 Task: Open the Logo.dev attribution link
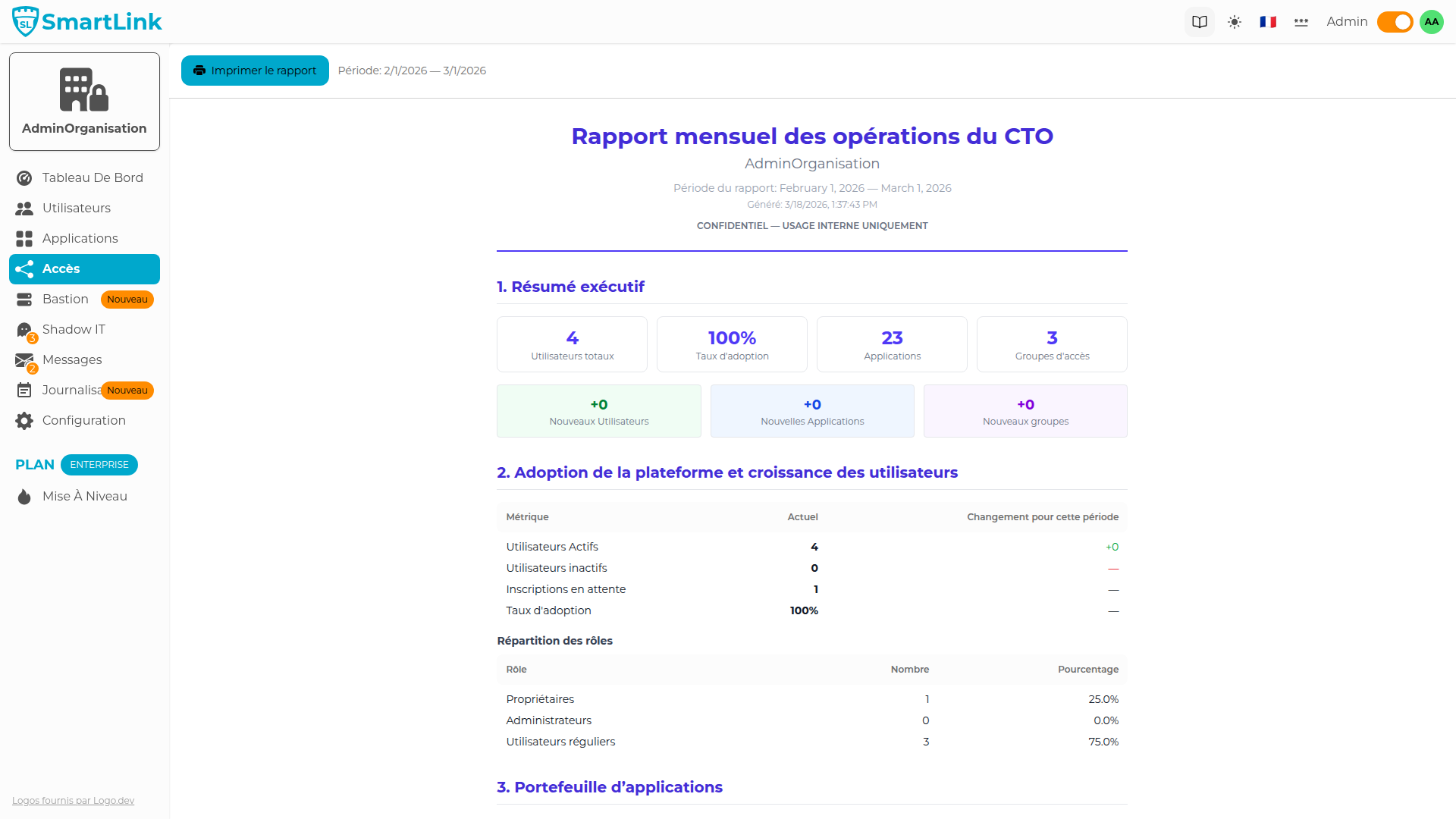pos(72,800)
